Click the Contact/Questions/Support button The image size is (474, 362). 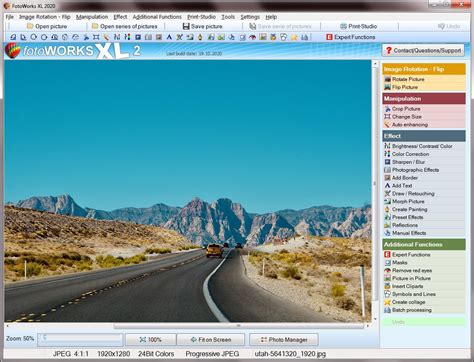pyautogui.click(x=423, y=50)
